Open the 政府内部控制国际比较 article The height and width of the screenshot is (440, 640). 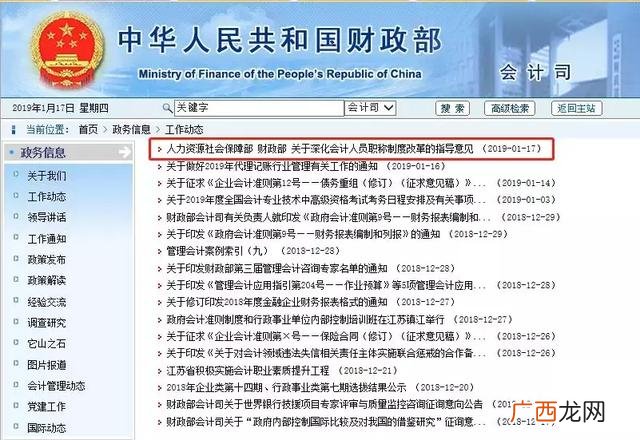coord(326,422)
